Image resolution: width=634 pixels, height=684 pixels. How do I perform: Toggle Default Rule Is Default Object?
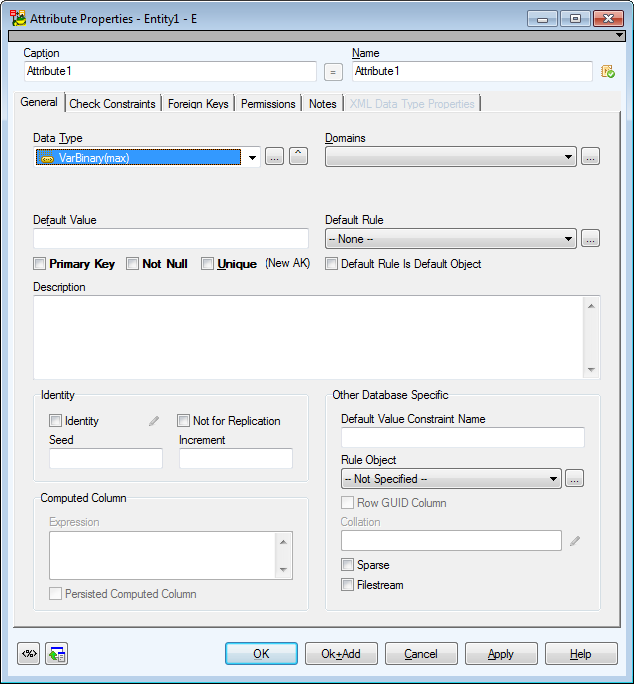(x=331, y=263)
